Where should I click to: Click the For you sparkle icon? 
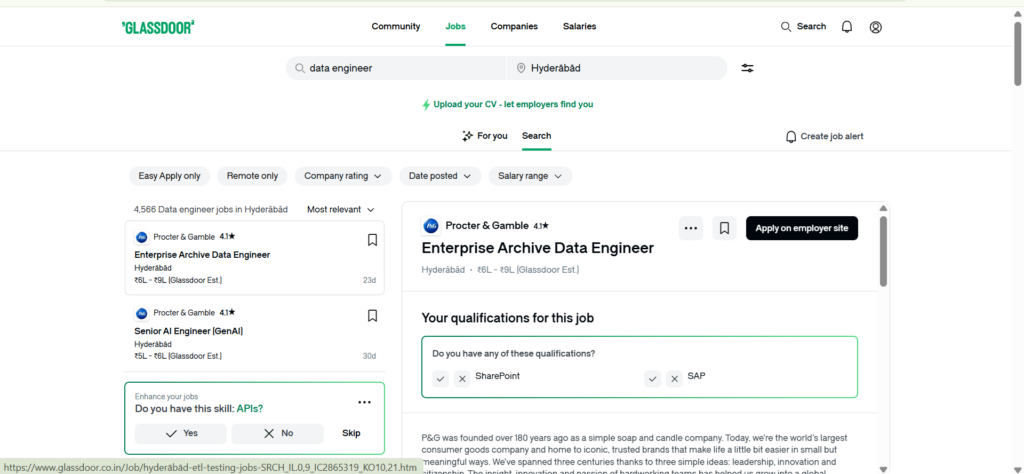point(467,136)
